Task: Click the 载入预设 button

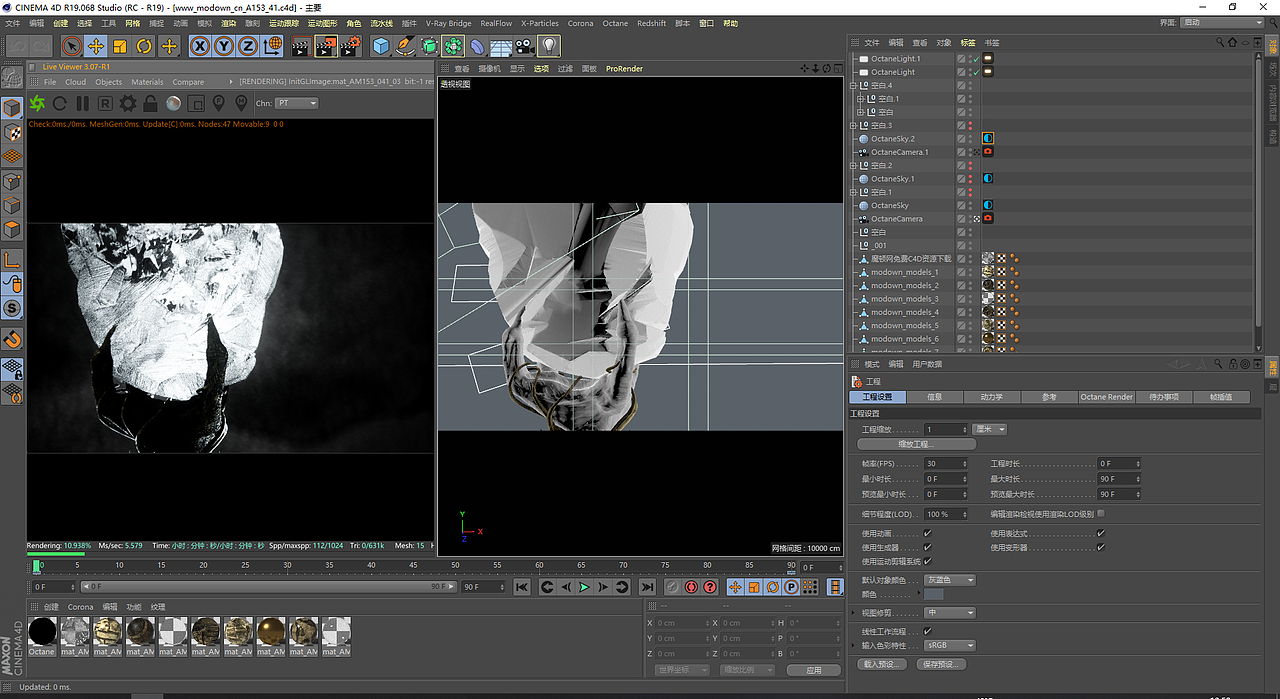Action: pyautogui.click(x=884, y=664)
